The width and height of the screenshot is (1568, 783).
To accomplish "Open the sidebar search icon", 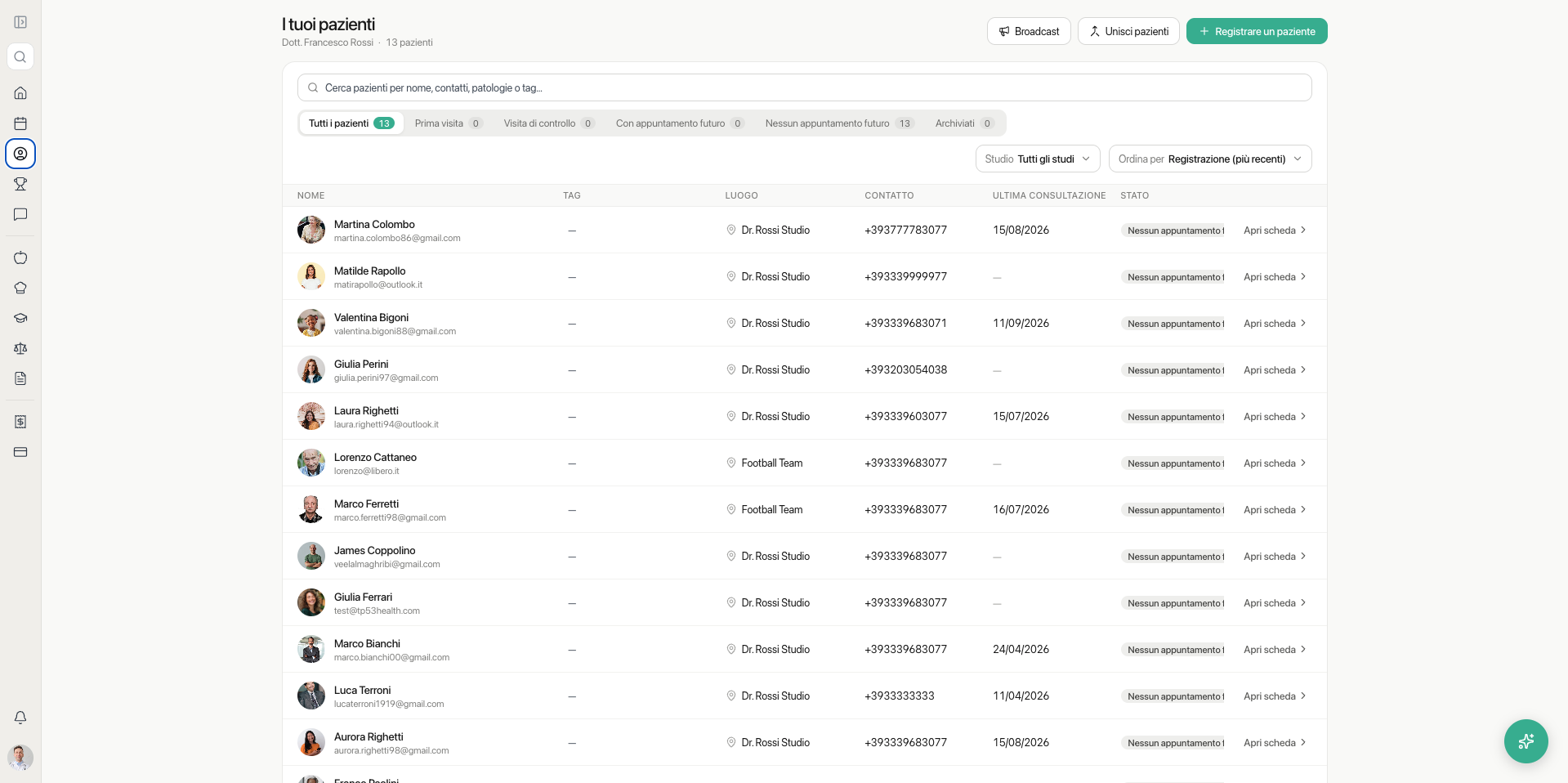I will click(20, 57).
